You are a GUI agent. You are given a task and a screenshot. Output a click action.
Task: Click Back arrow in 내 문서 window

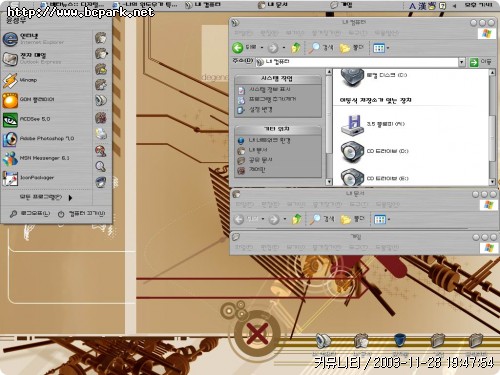pos(240,219)
